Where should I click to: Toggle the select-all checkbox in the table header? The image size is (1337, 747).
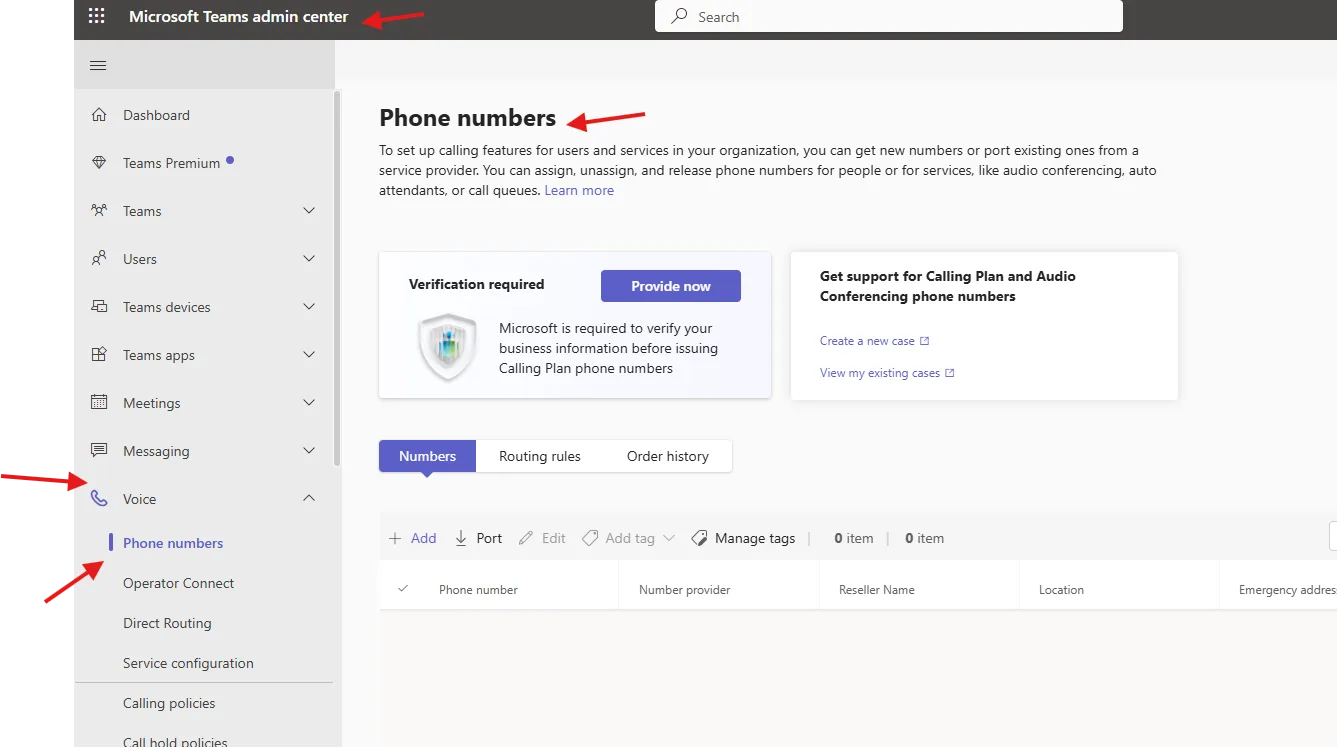point(403,589)
